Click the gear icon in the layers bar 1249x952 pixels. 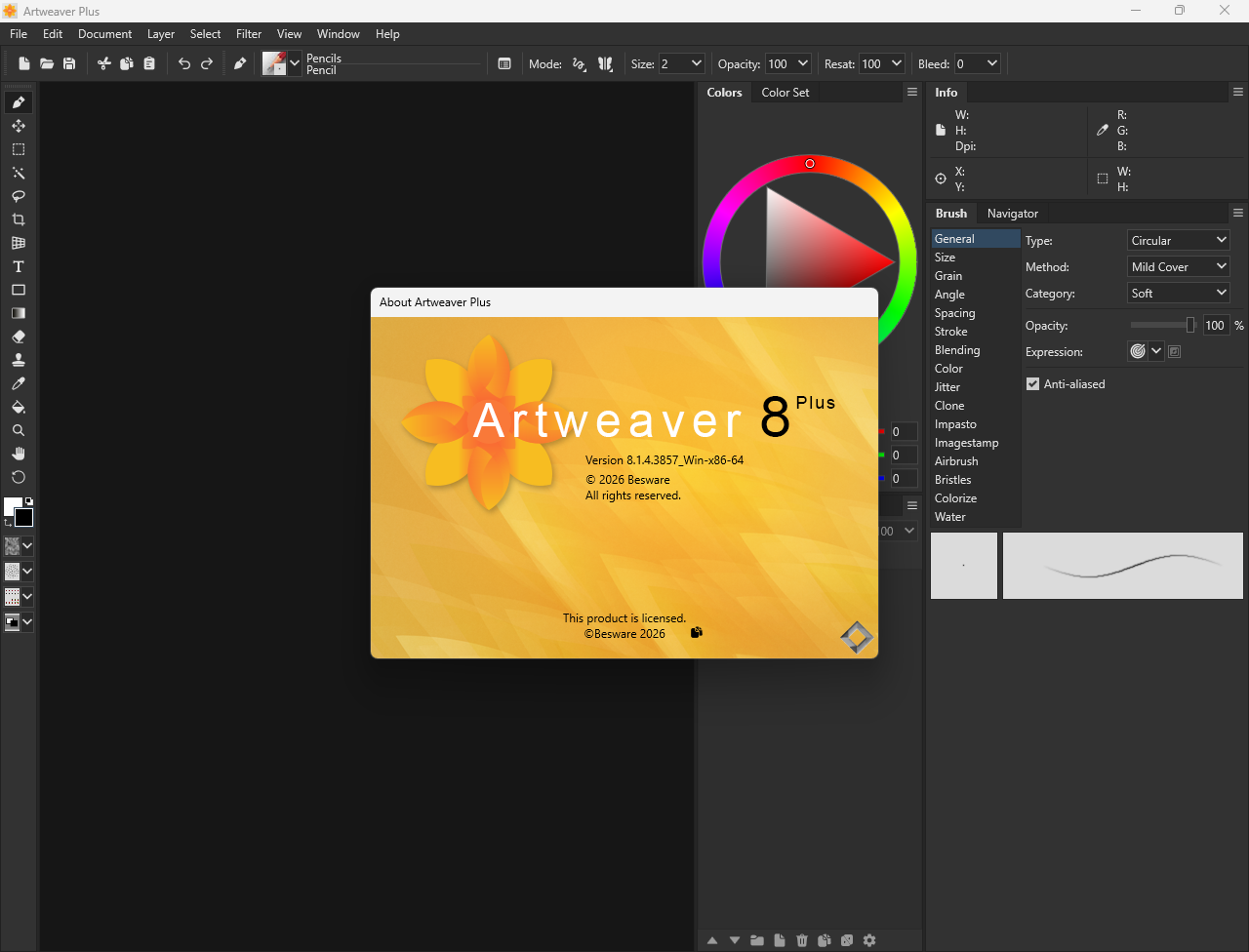[869, 940]
